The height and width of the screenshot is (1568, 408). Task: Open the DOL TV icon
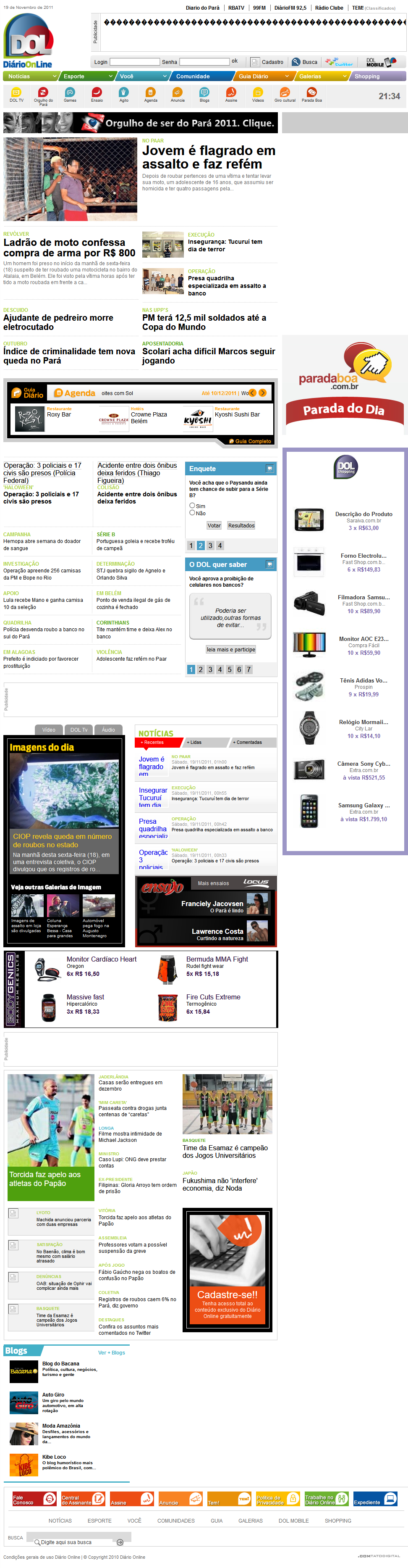pyautogui.click(x=16, y=92)
